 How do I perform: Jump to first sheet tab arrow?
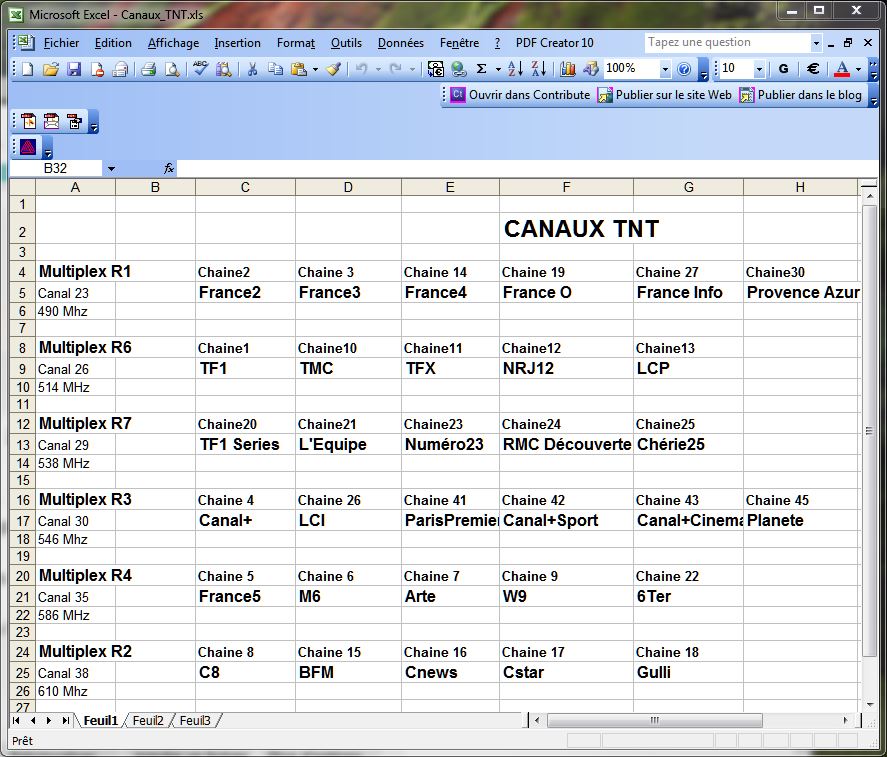click(x=16, y=720)
